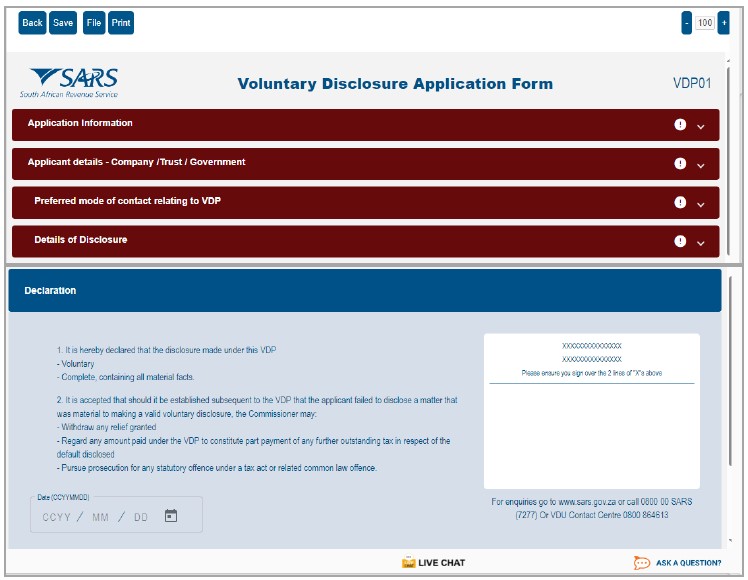Click alert icon on Details of Disclosure
Viewport: 748px width, 580px height.
pyautogui.click(x=680, y=241)
